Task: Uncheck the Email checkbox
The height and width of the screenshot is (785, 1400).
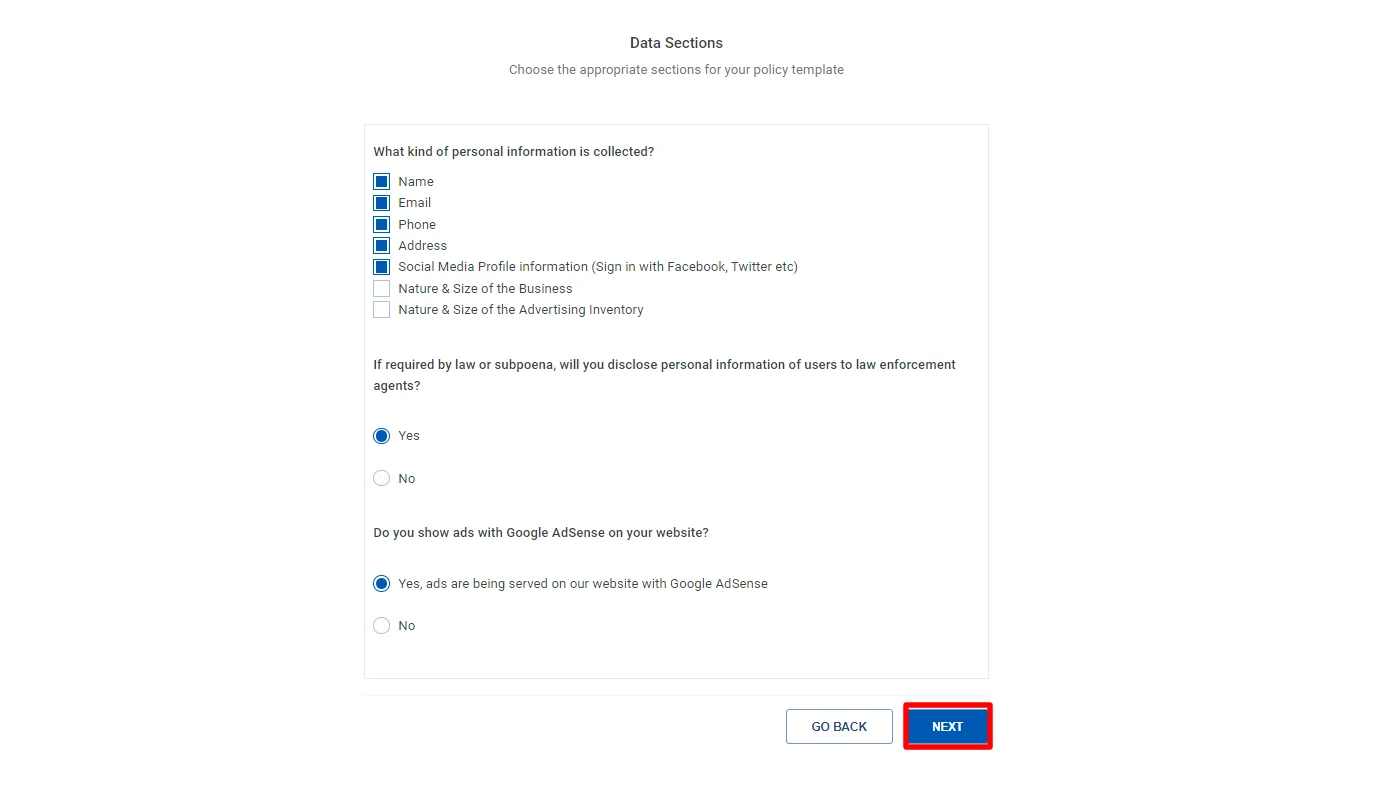Action: pos(381,202)
